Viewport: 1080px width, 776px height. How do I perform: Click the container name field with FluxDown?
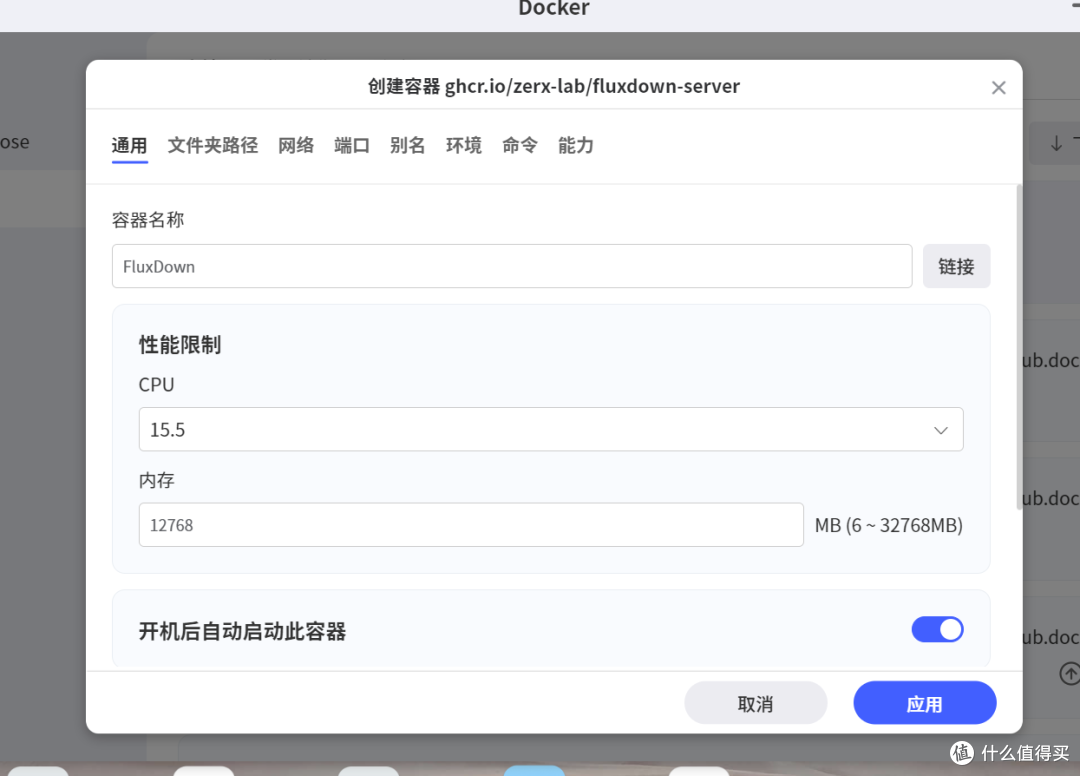(512, 266)
